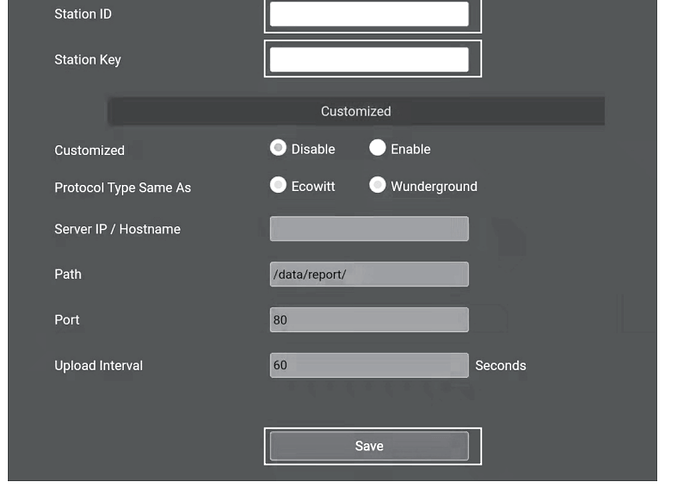Select the Disable radio button for Customized
This screenshot has width=690, height=495.
pyautogui.click(x=278, y=148)
